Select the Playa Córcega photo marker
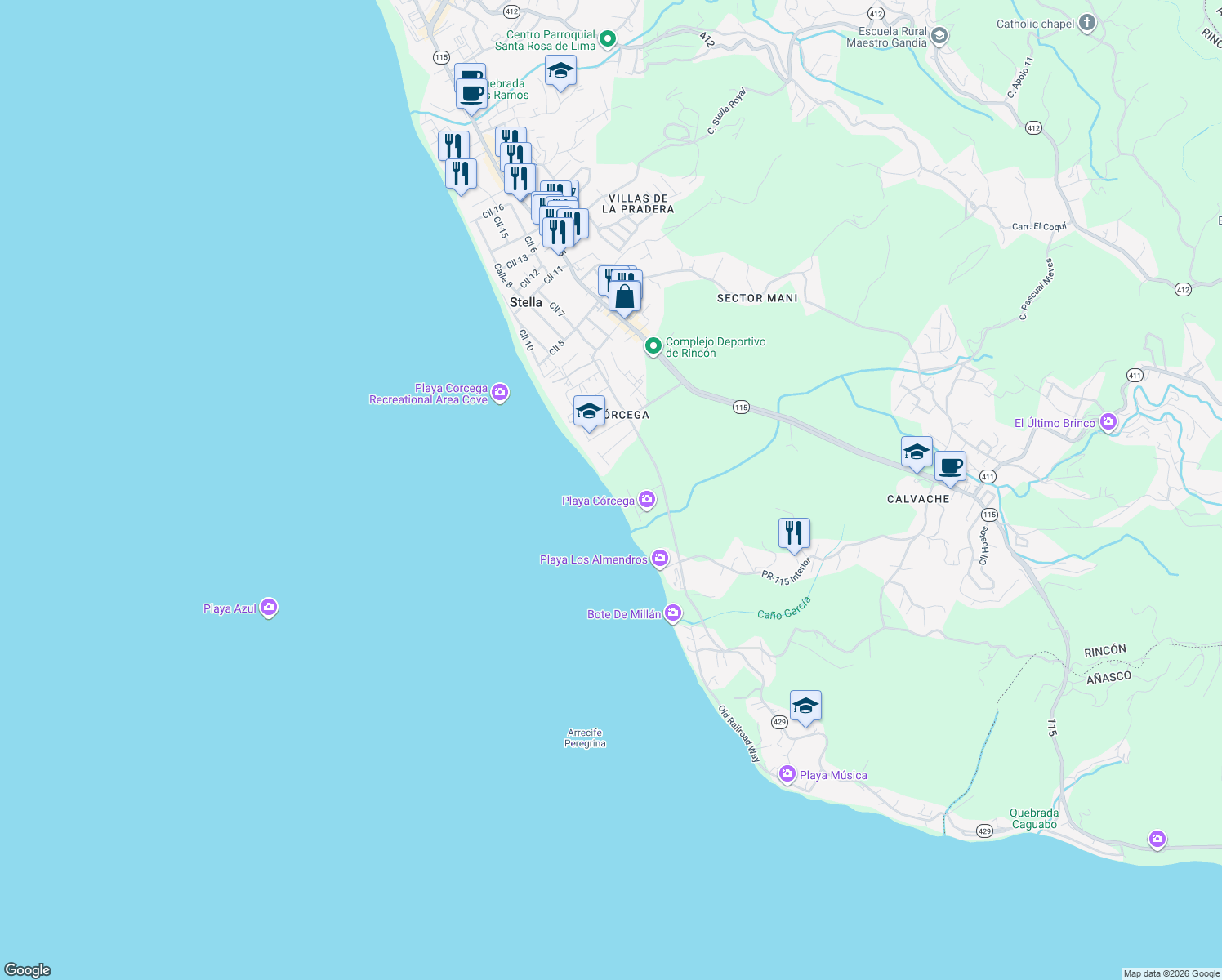Screen dimensions: 1222x980 (646, 500)
